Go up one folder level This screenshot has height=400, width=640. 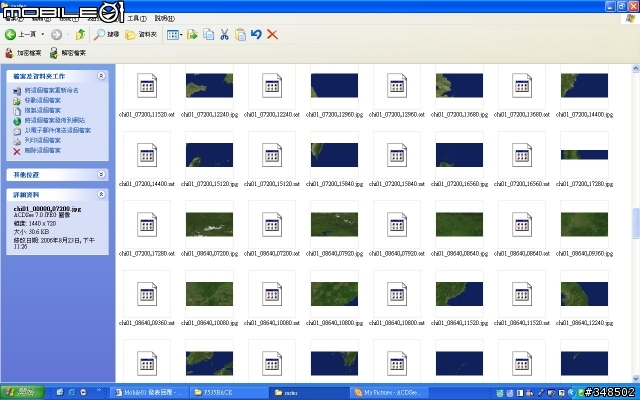coord(80,35)
